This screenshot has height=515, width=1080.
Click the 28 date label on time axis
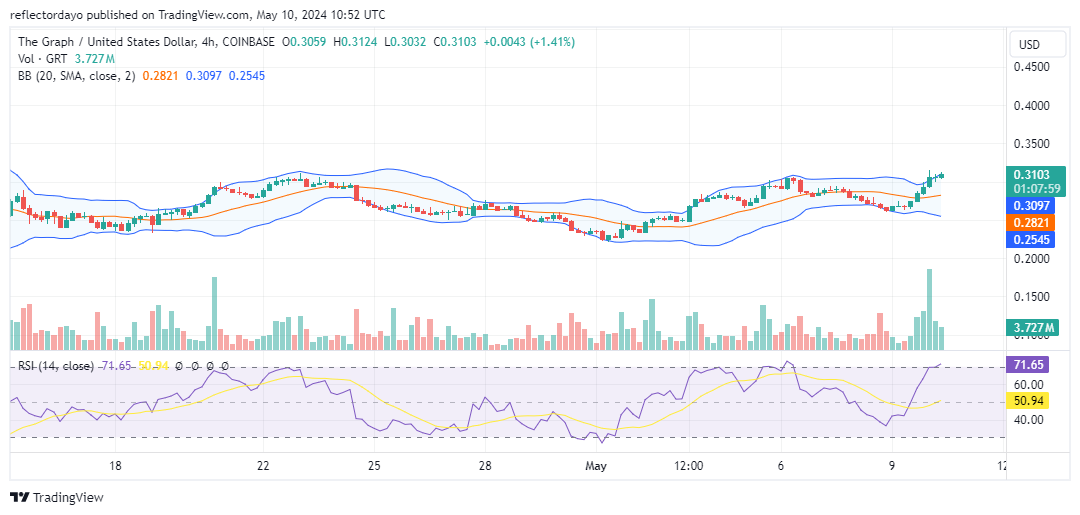(484, 466)
